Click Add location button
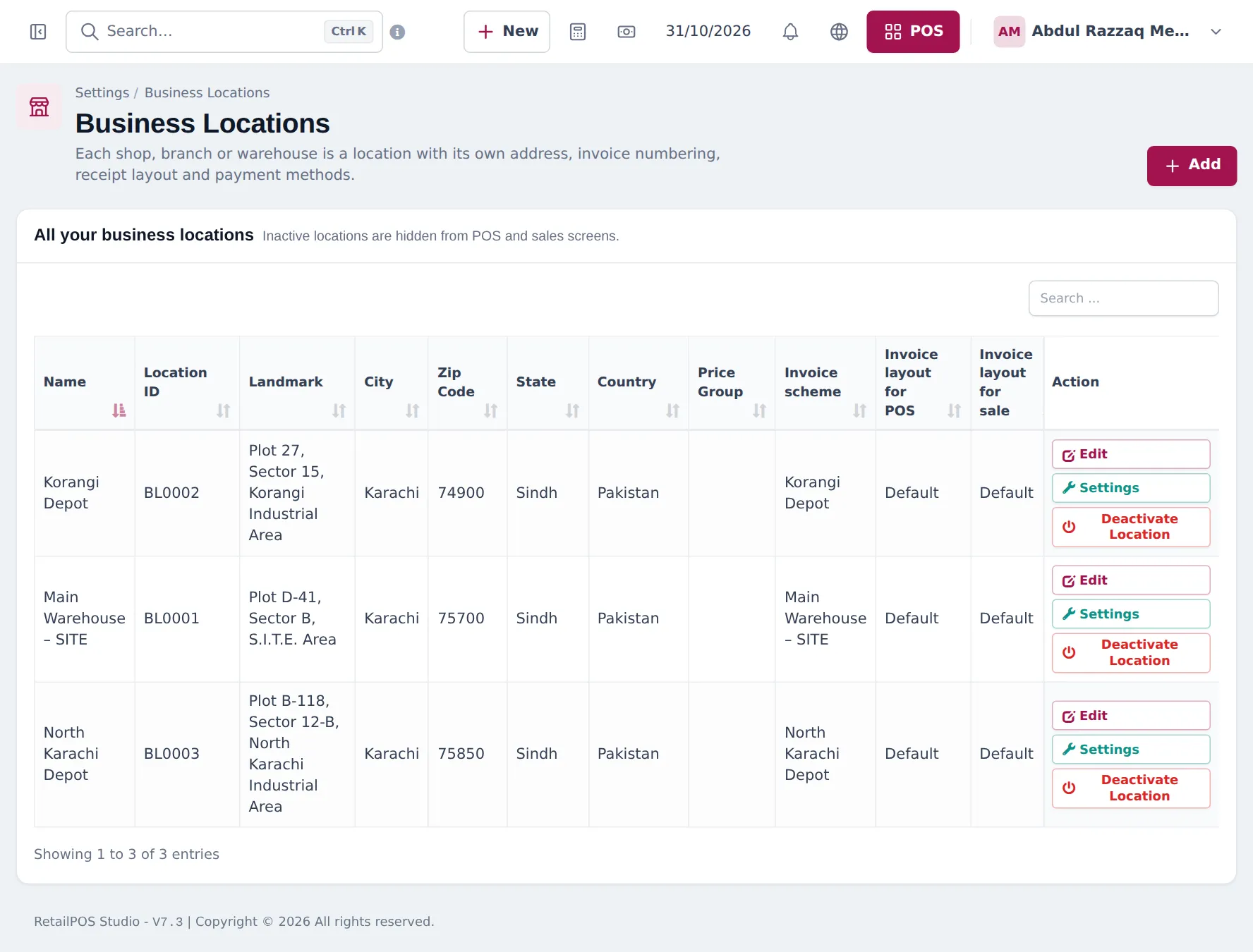 click(1192, 166)
